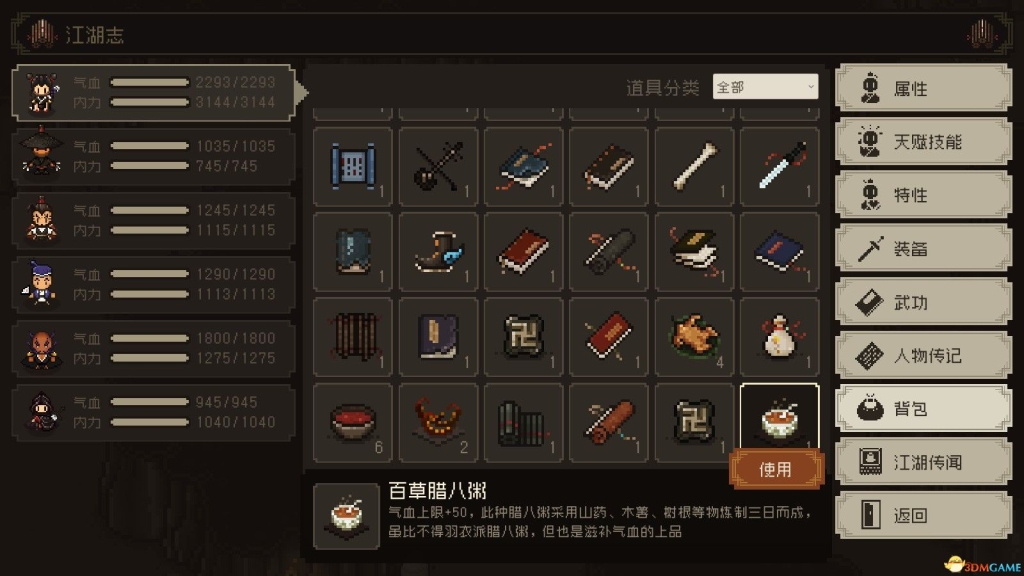1024x576 pixels.
Task: Select the winged boot item
Action: click(x=438, y=252)
